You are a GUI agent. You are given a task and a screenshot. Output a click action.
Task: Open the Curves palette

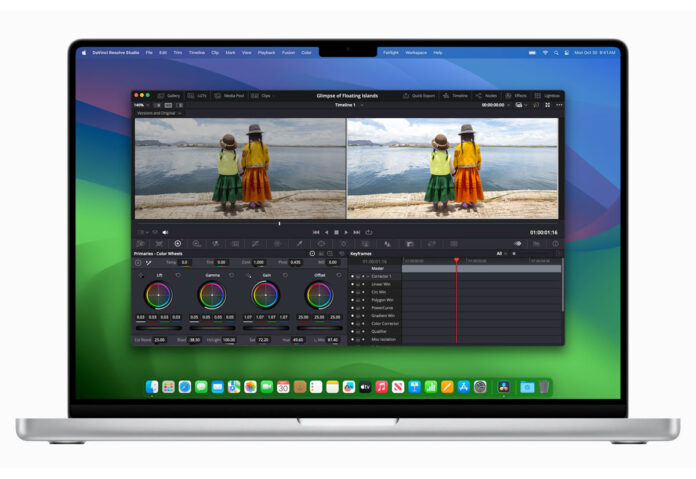[x=255, y=244]
